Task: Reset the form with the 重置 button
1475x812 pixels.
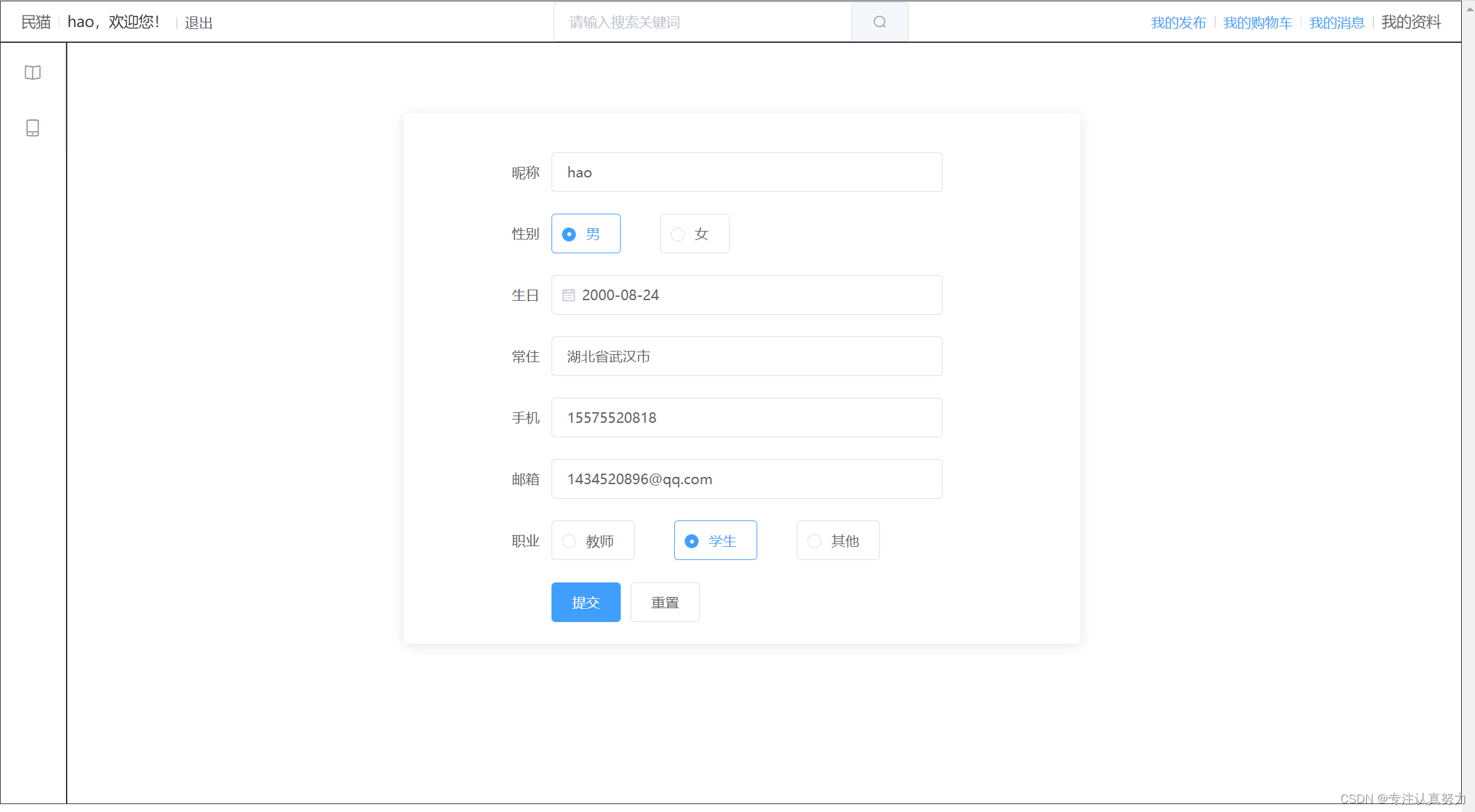Action: point(665,602)
